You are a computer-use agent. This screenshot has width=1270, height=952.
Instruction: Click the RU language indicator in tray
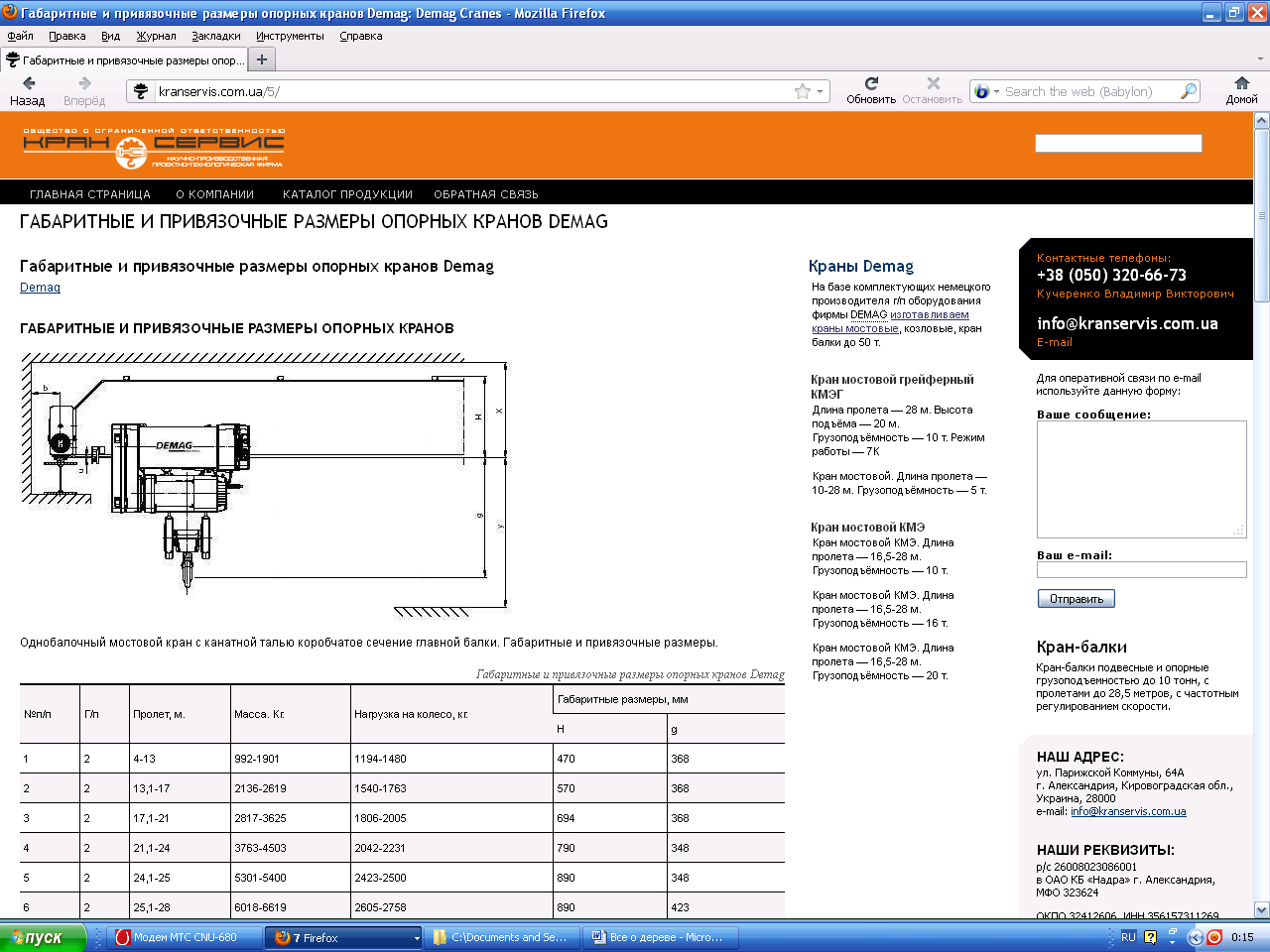(x=1128, y=937)
